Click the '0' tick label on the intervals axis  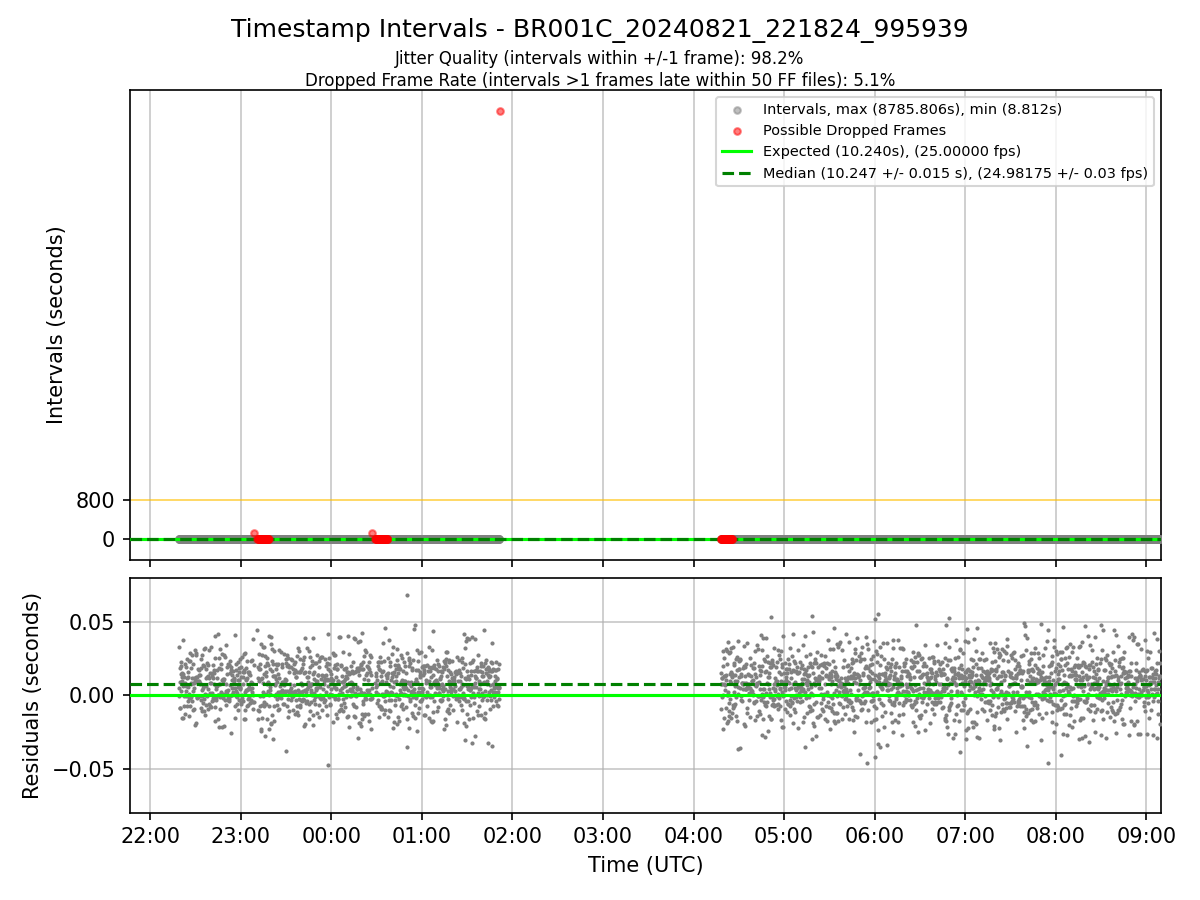tap(110, 539)
